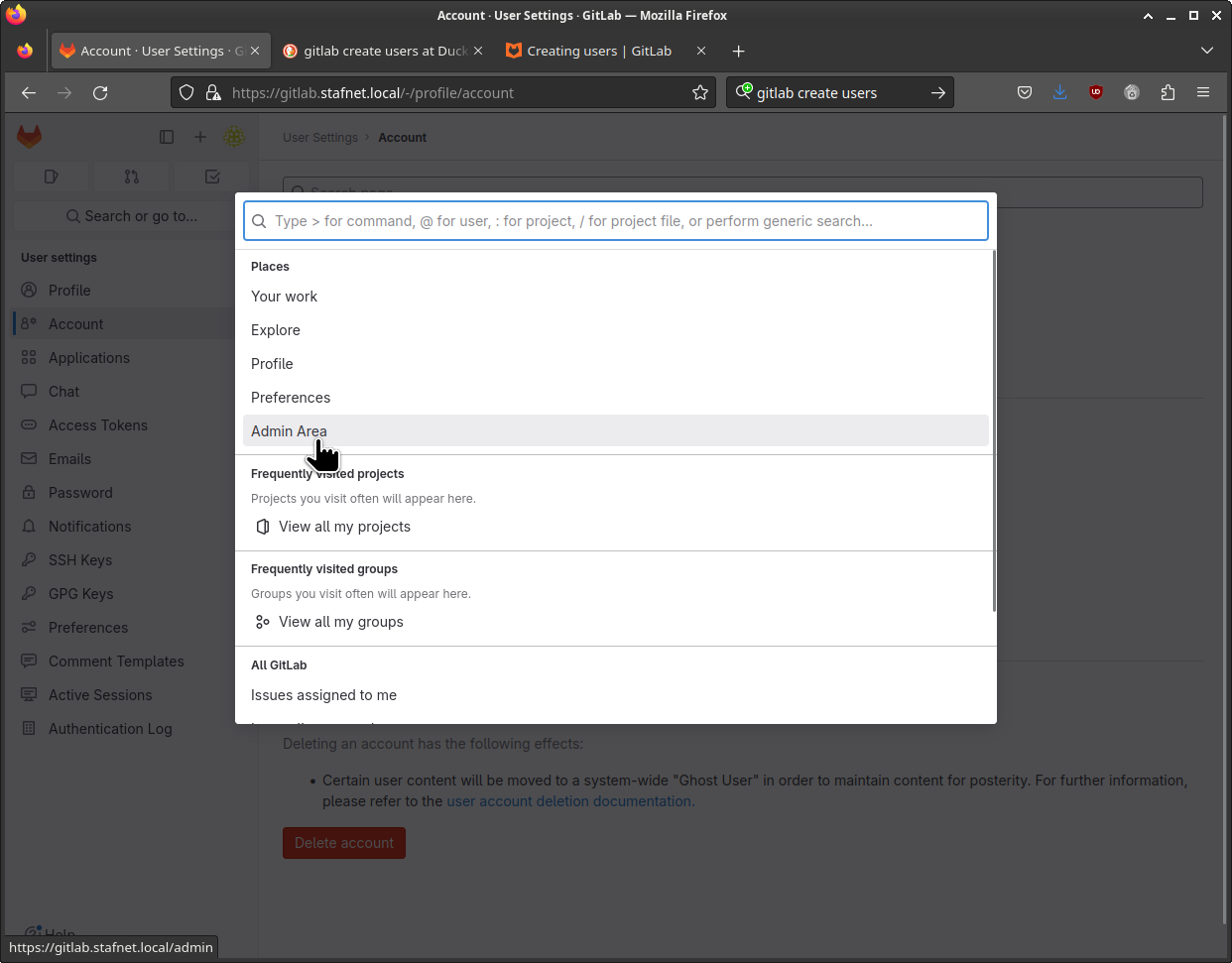Focus the command palette search field

tap(615, 221)
